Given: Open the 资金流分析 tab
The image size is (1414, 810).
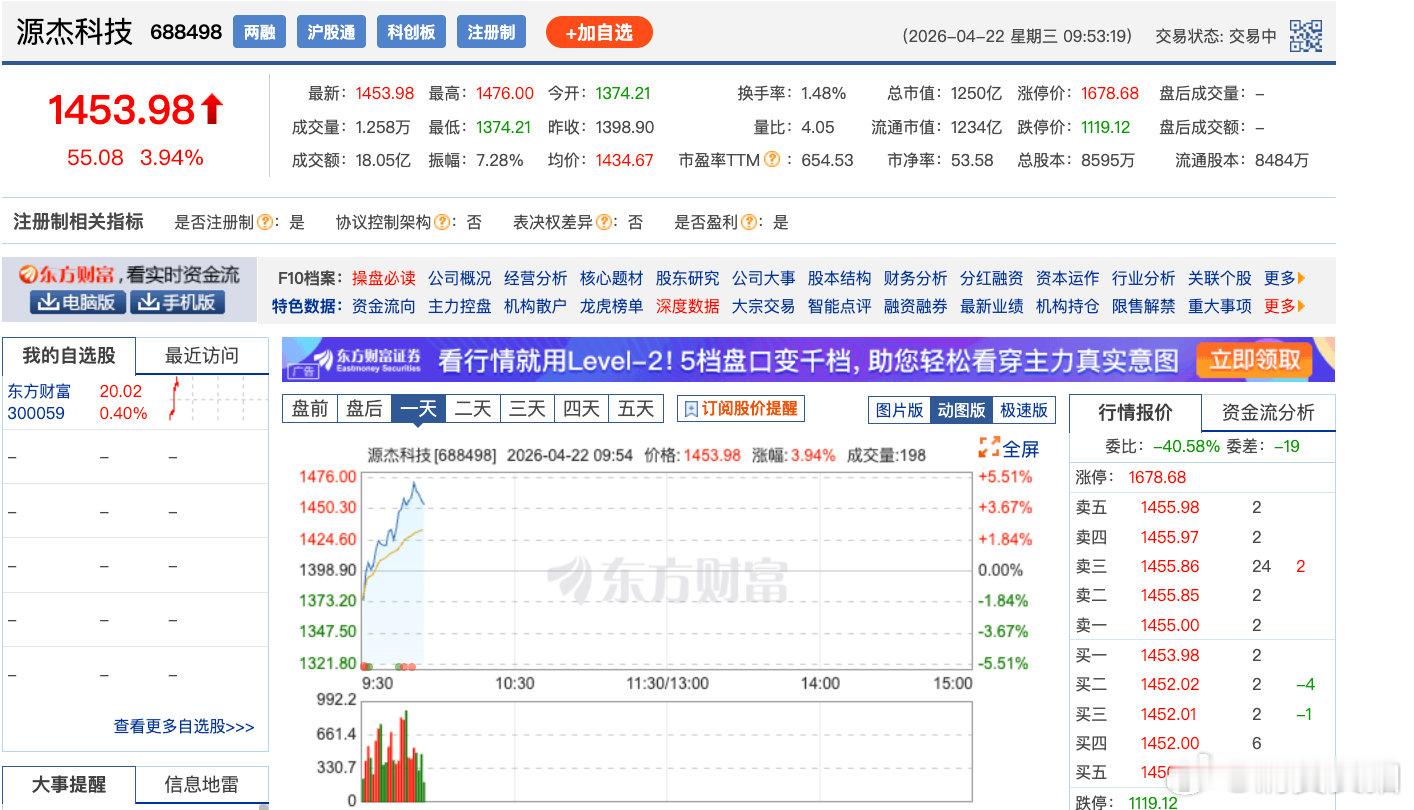Looking at the screenshot, I should [x=1268, y=412].
